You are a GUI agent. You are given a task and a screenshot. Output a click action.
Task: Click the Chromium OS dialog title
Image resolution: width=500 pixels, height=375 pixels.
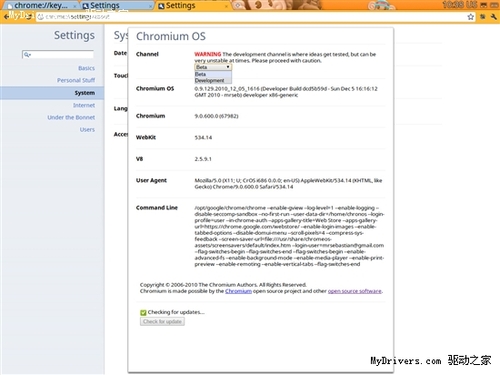[x=171, y=36]
